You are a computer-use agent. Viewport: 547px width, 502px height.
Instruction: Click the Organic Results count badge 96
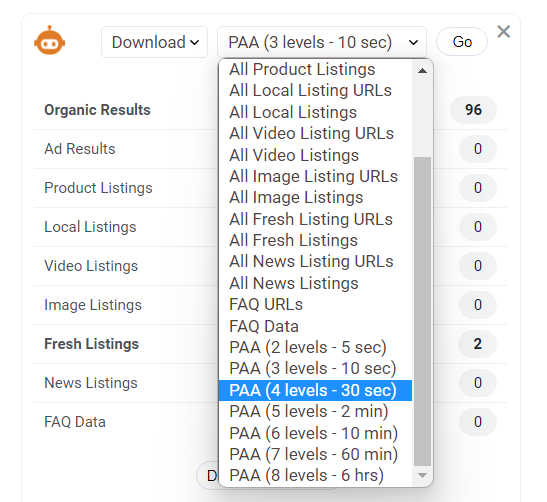(x=473, y=110)
